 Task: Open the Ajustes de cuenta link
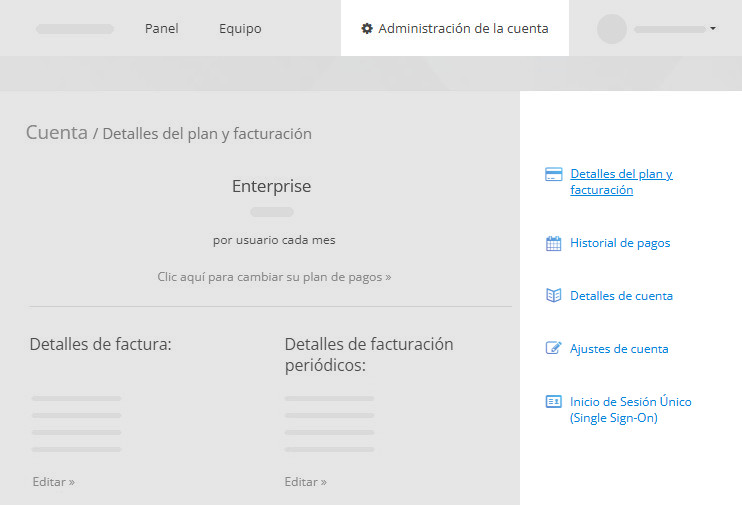pos(619,349)
